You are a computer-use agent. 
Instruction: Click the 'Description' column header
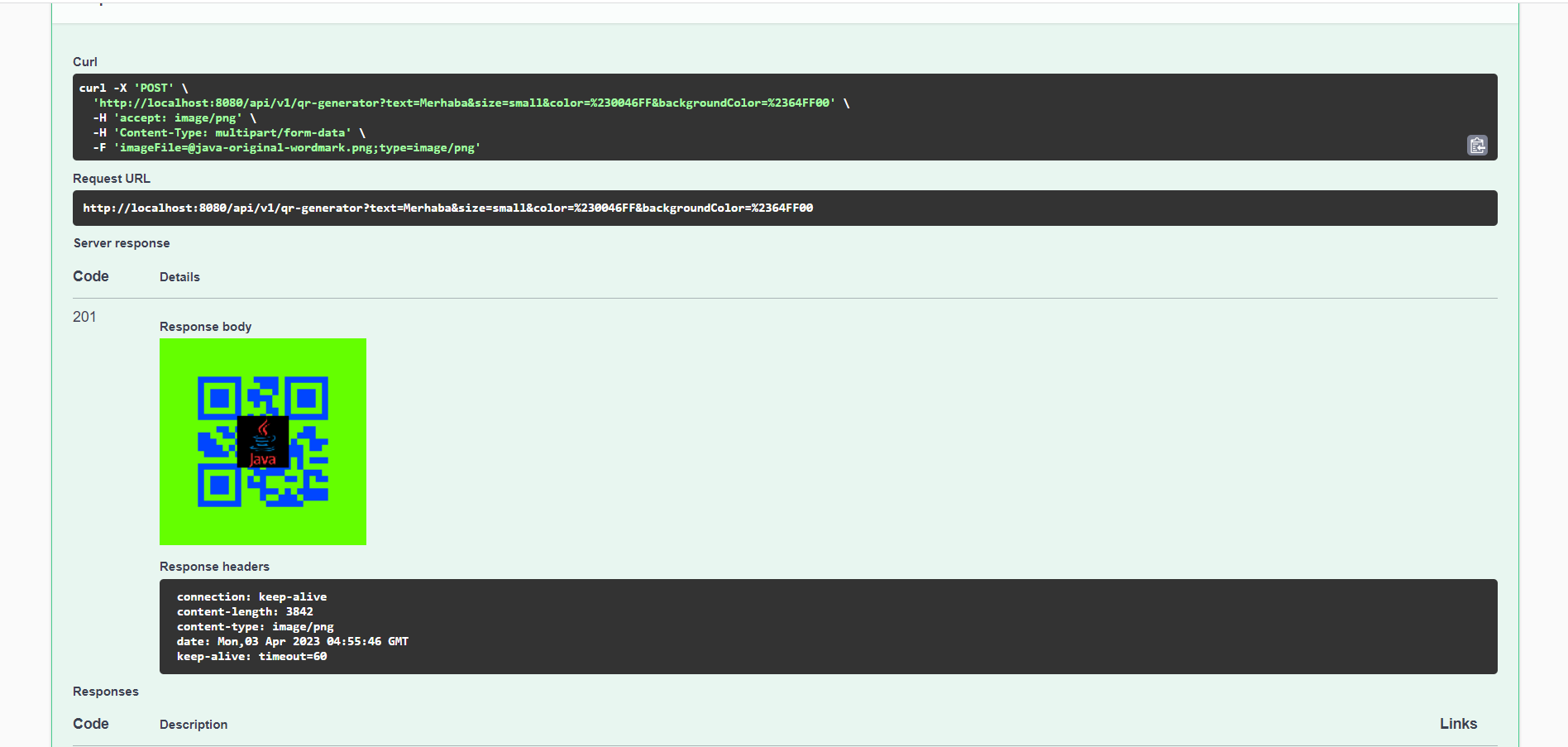194,725
